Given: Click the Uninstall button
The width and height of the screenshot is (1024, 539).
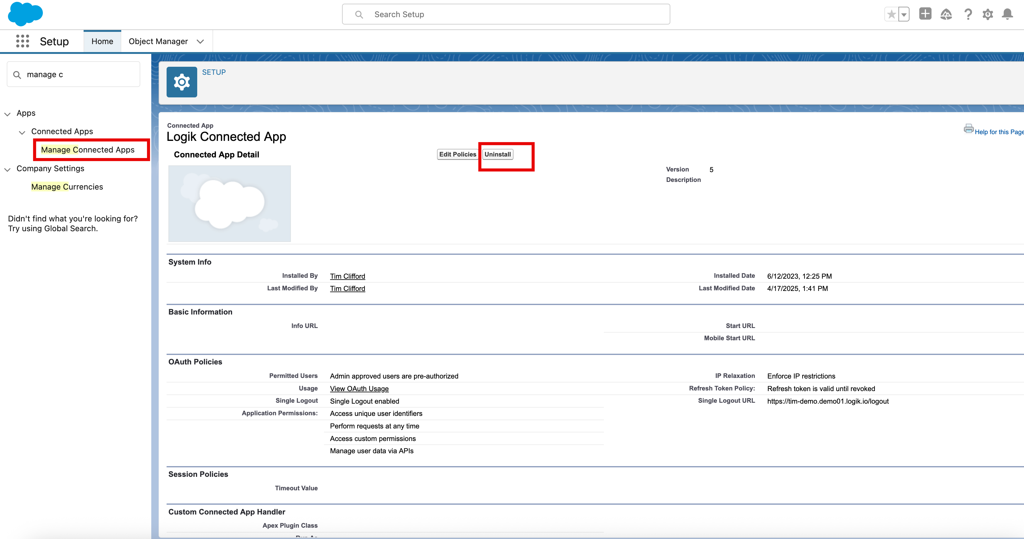Looking at the screenshot, I should [x=498, y=154].
